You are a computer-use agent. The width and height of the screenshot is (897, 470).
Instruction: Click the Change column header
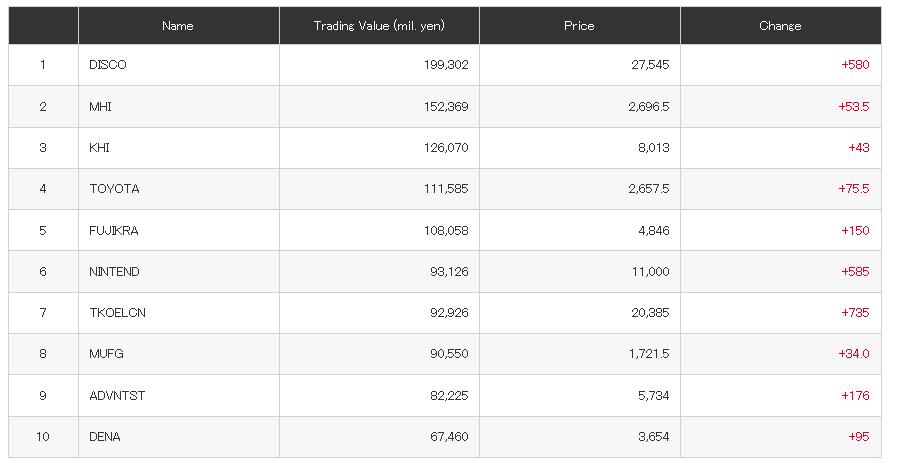(780, 26)
